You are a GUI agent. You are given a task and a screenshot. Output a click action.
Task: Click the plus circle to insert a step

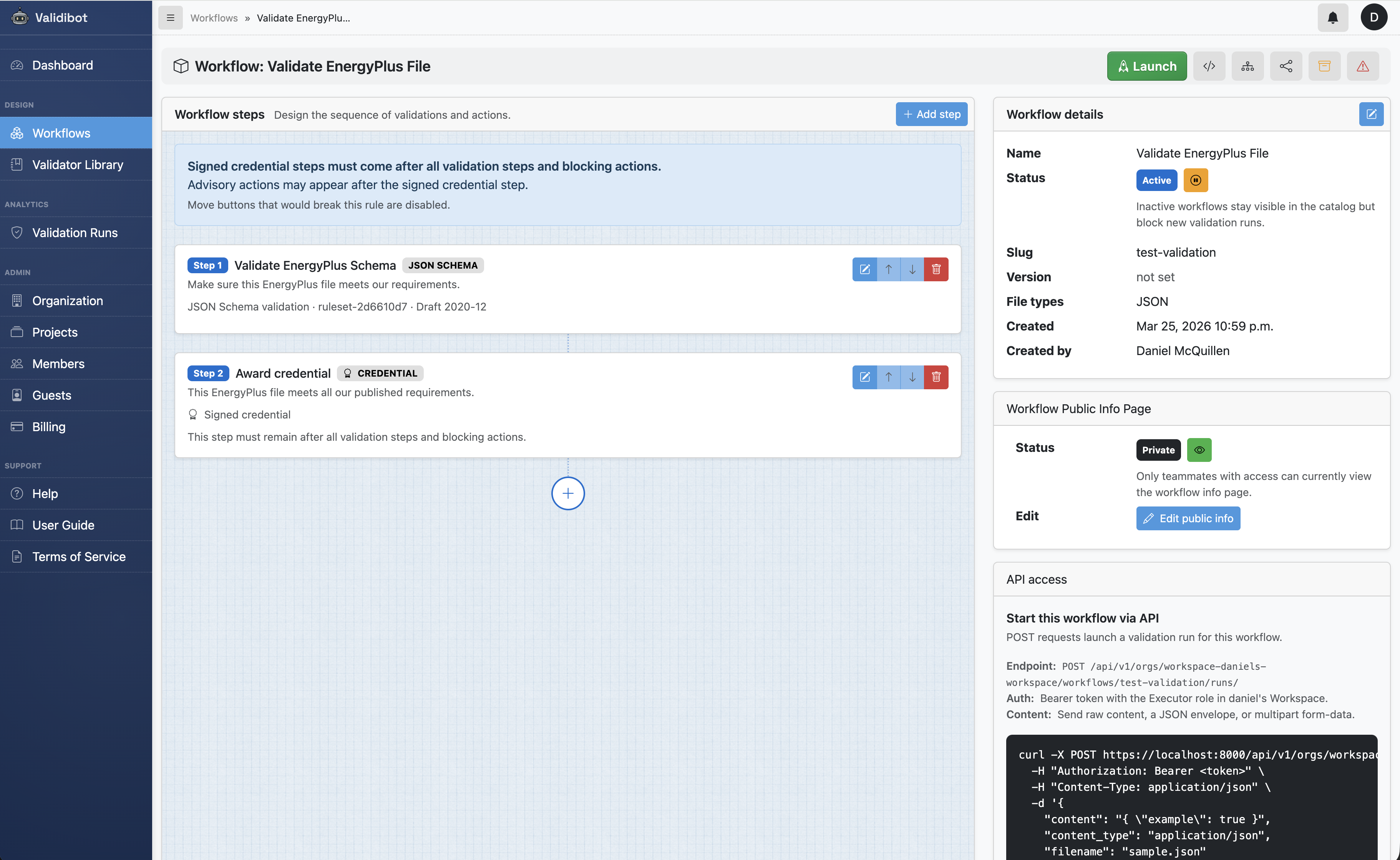click(x=567, y=493)
